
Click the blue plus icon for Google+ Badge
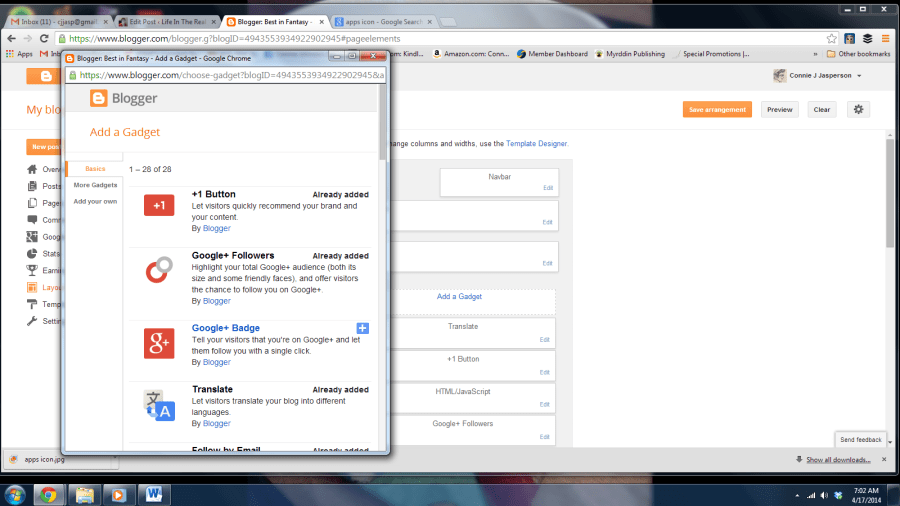click(x=363, y=328)
